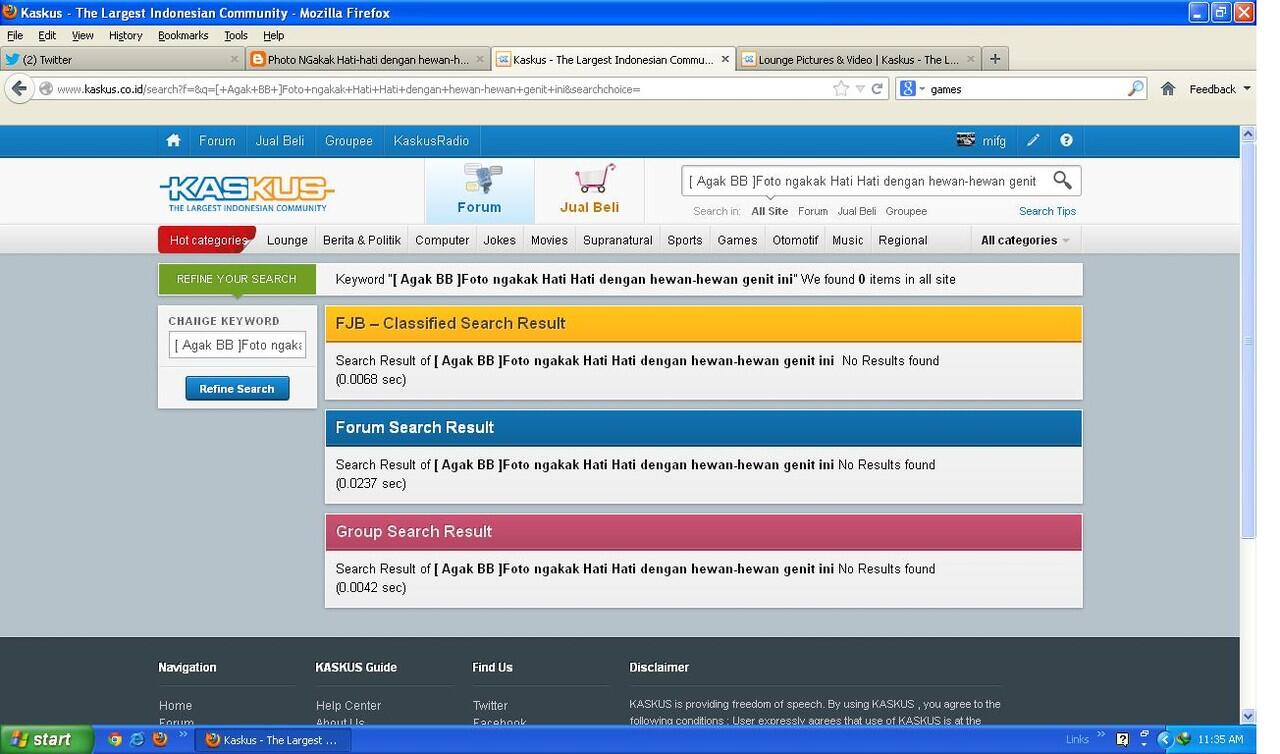This screenshot has width=1280, height=754.
Task: Open KaskusRadio in the top blue bar
Action: [x=432, y=141]
